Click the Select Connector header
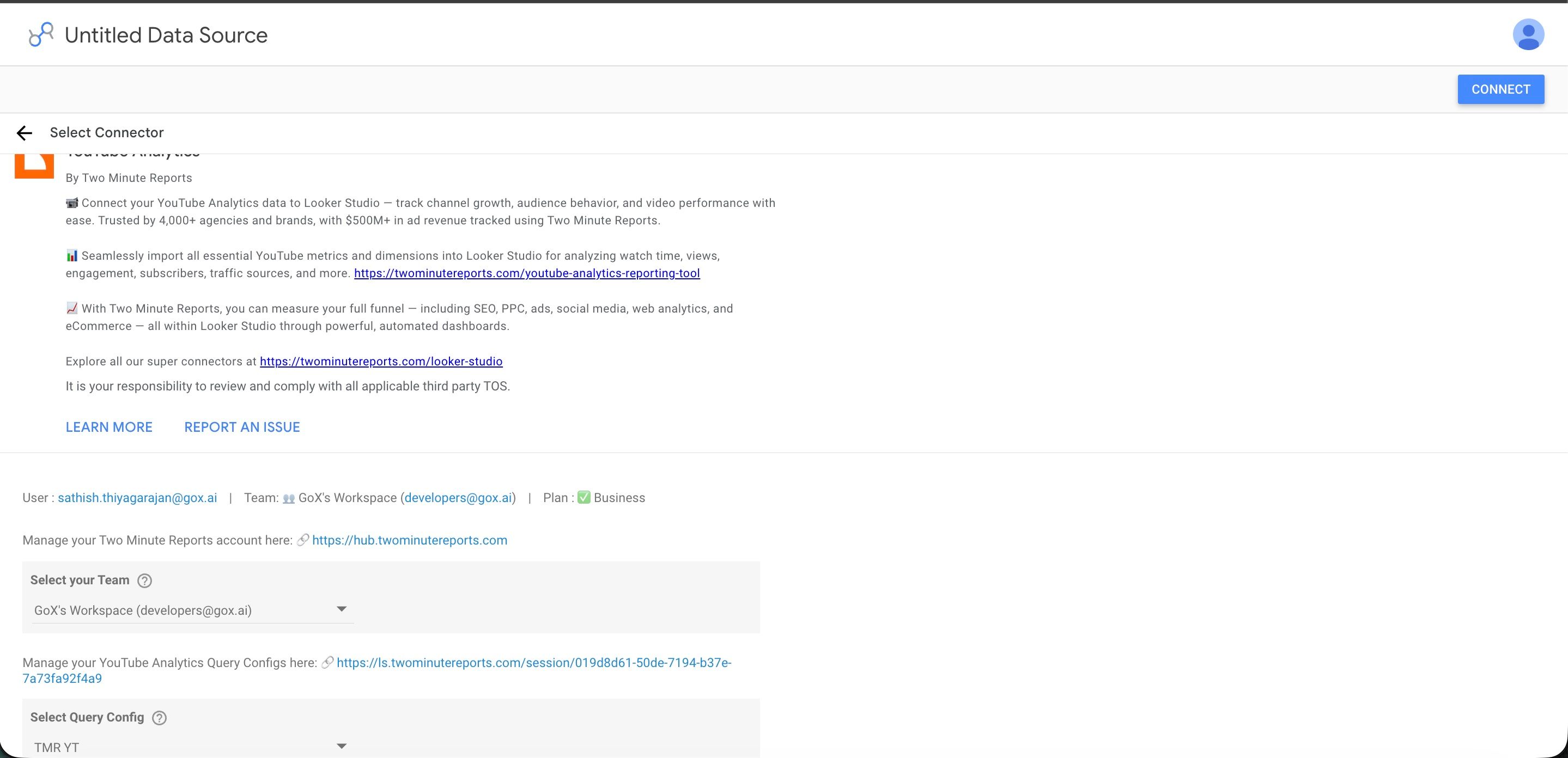Screen dimensions: 1568x758 coord(107,133)
